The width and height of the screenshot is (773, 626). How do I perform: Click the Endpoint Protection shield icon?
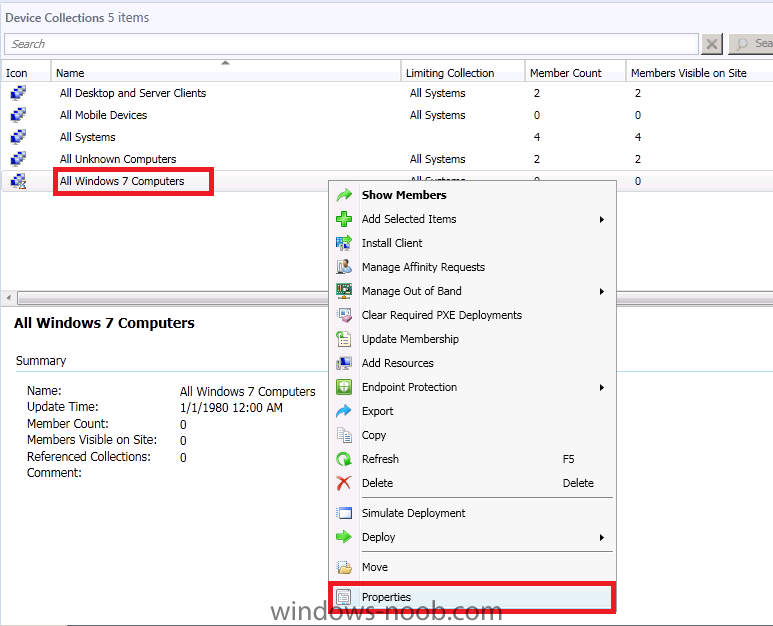click(x=344, y=387)
